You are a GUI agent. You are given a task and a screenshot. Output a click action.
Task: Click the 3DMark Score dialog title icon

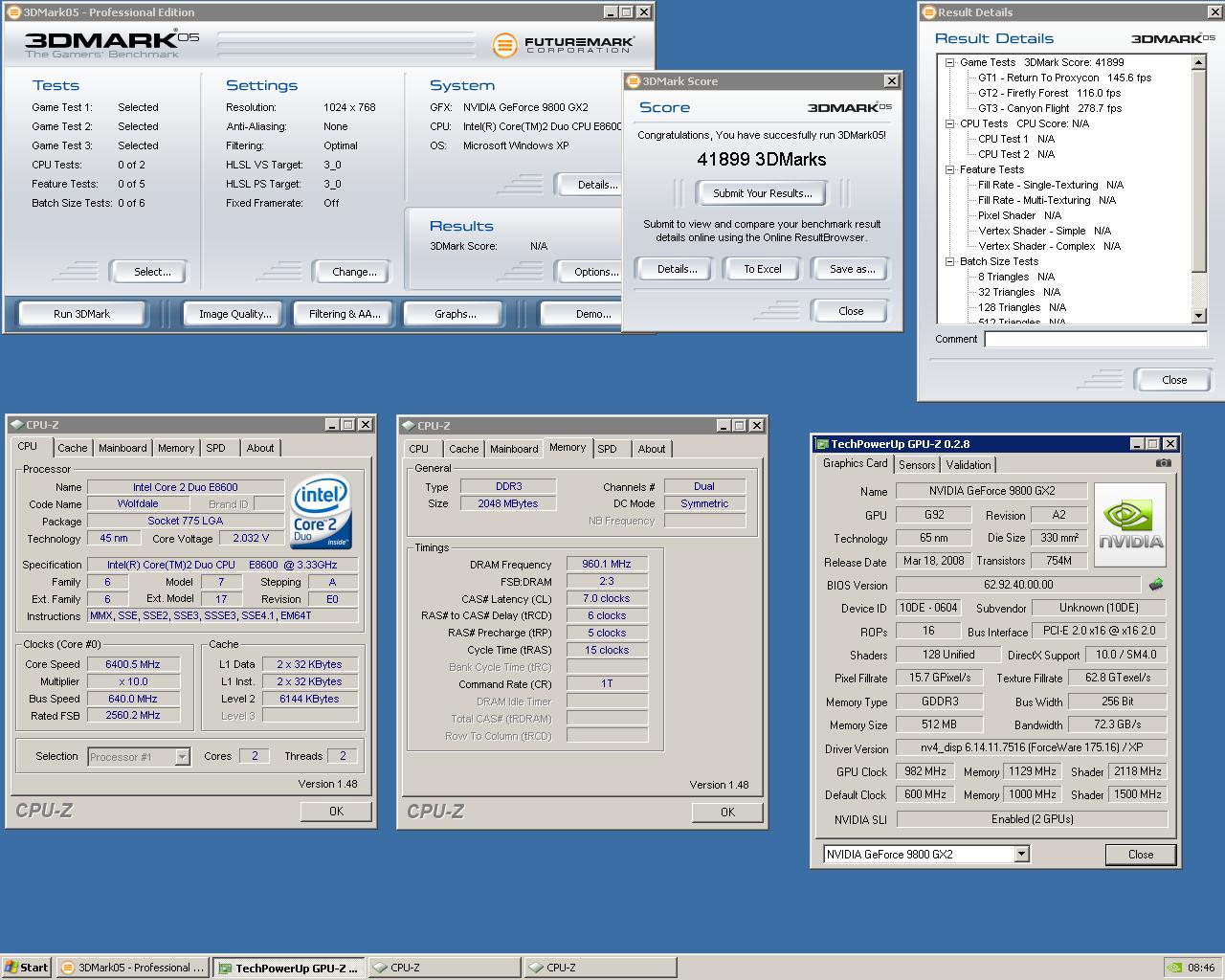(x=634, y=81)
